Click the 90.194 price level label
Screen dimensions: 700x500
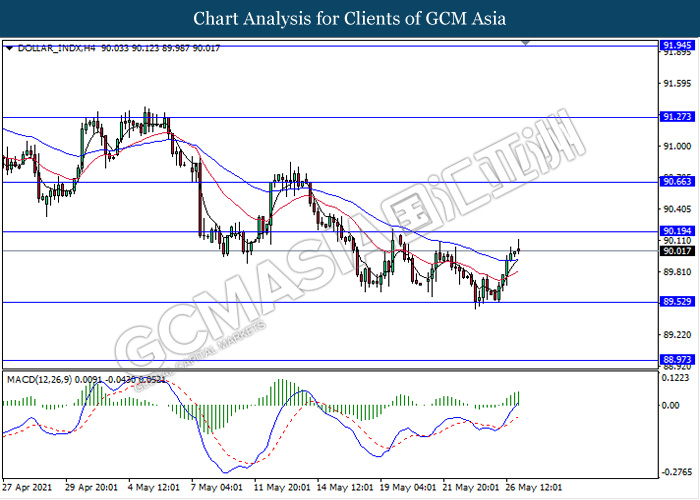point(676,232)
